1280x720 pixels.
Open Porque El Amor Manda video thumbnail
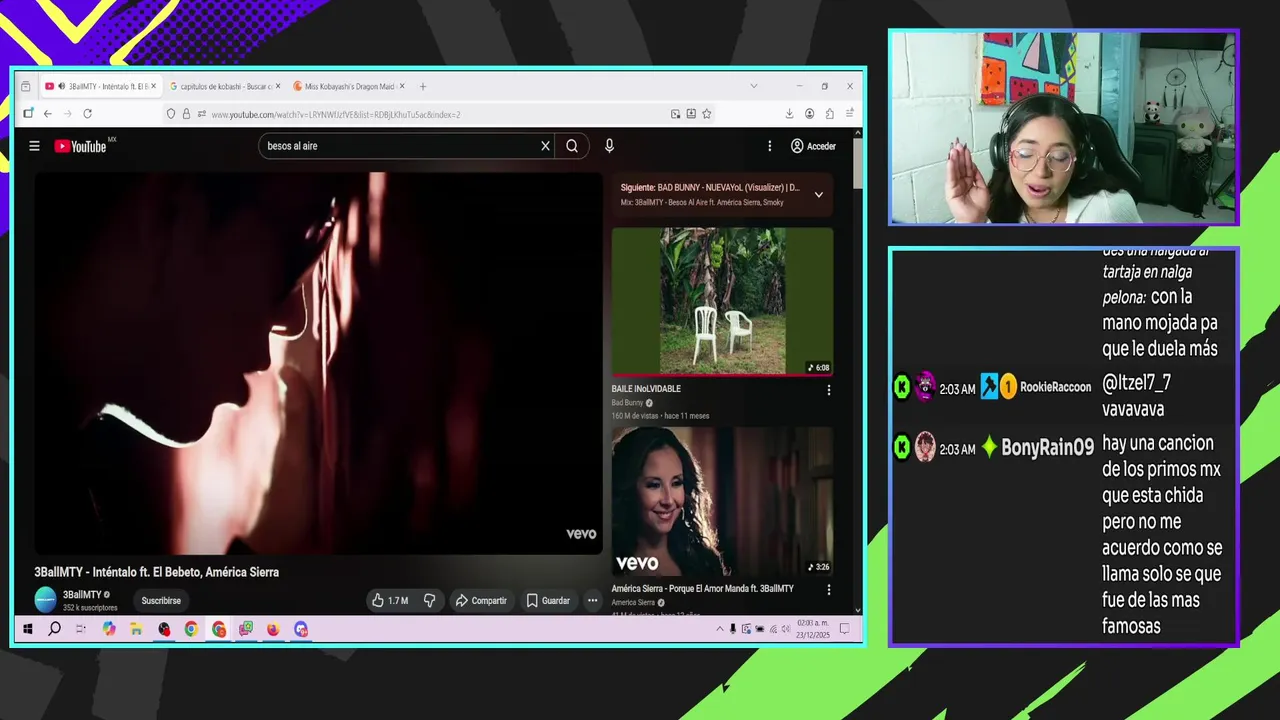pyautogui.click(x=722, y=501)
